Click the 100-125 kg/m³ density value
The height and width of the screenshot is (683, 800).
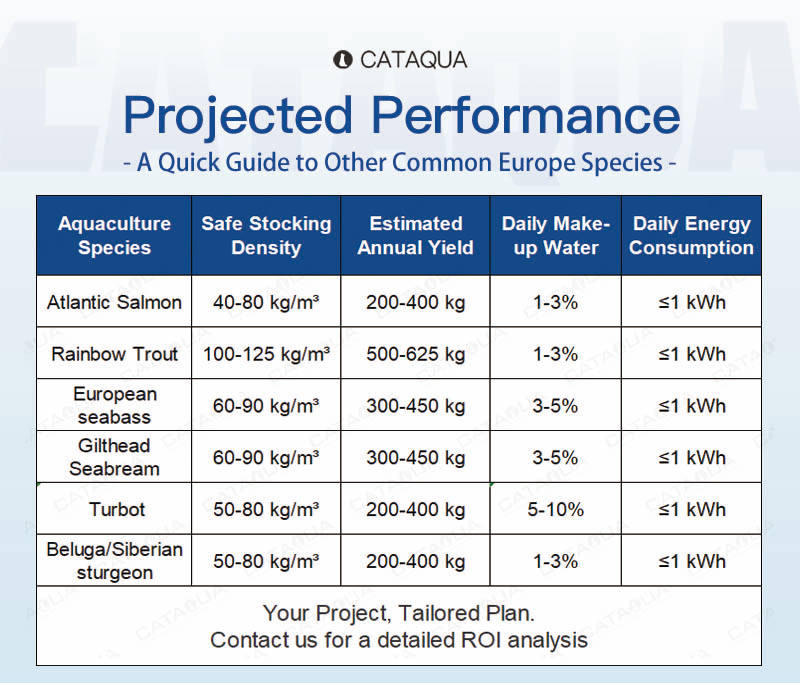266,354
